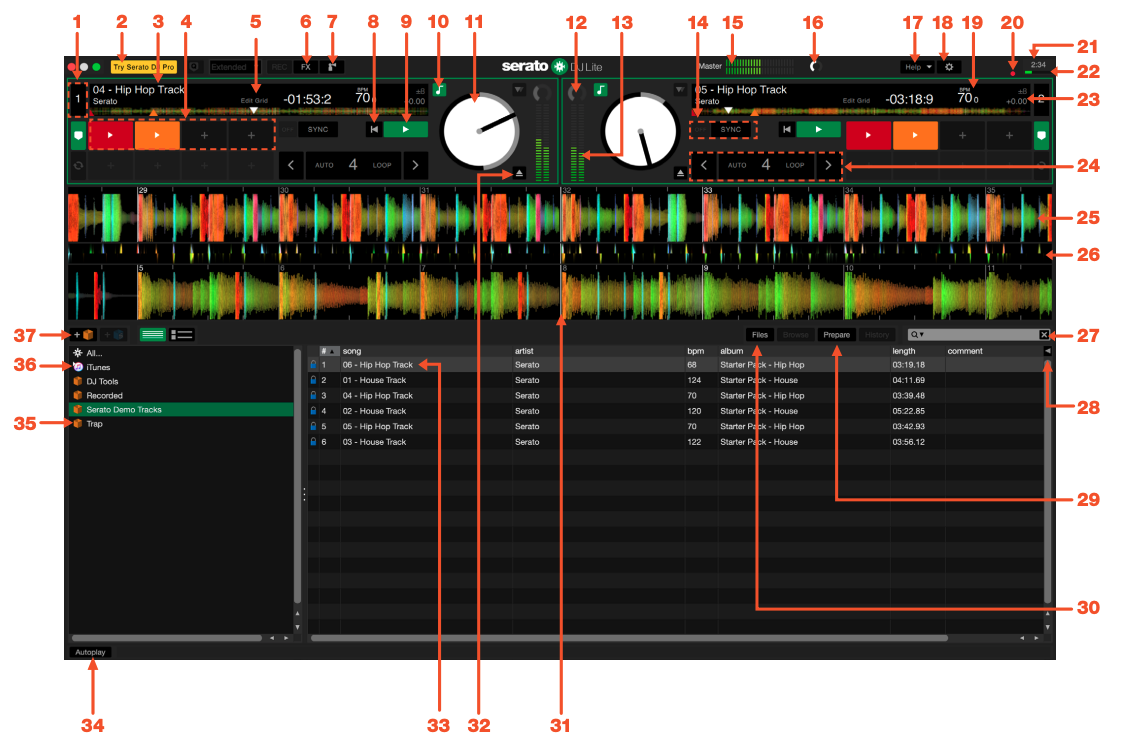Select the Recorded crate
This screenshot has height=750, width=1122.
click(180, 396)
